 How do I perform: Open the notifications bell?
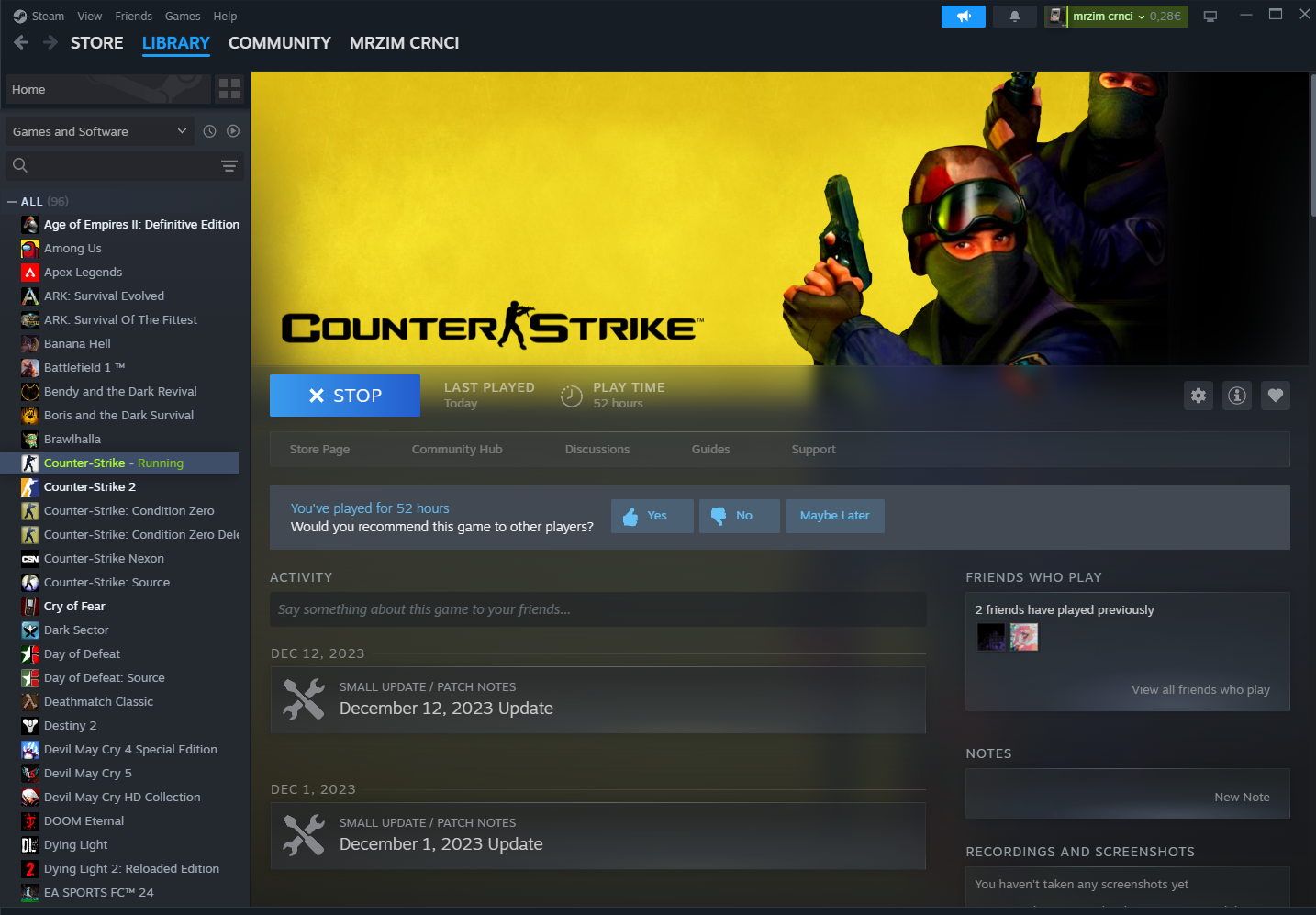click(x=1014, y=17)
